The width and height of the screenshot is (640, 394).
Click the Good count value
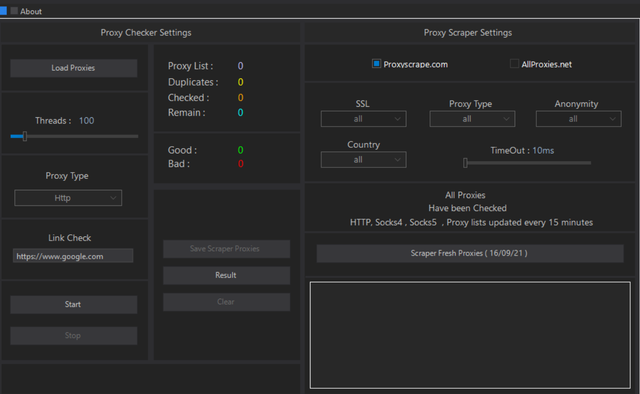point(240,150)
